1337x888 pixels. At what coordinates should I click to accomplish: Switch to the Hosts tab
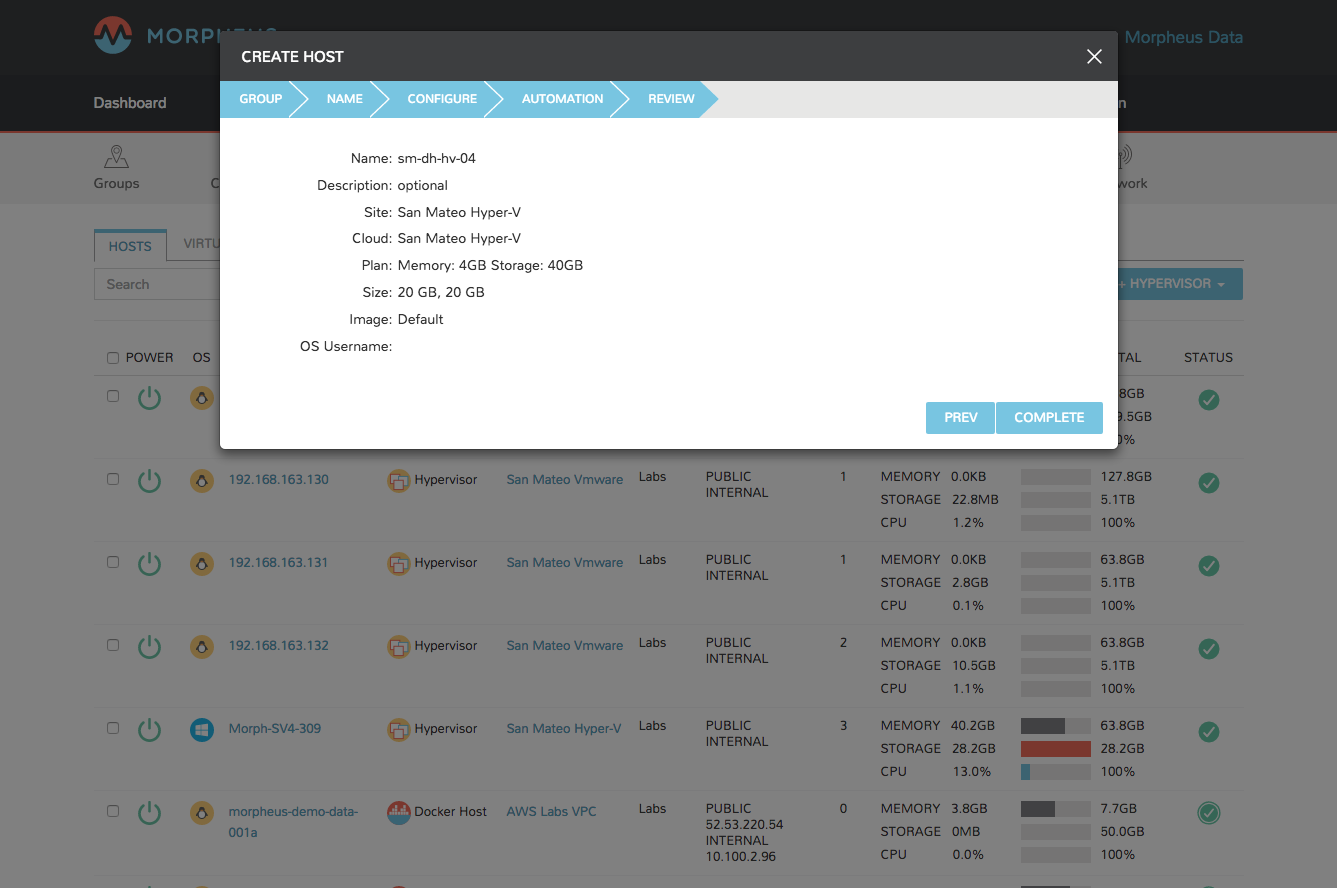click(130, 246)
